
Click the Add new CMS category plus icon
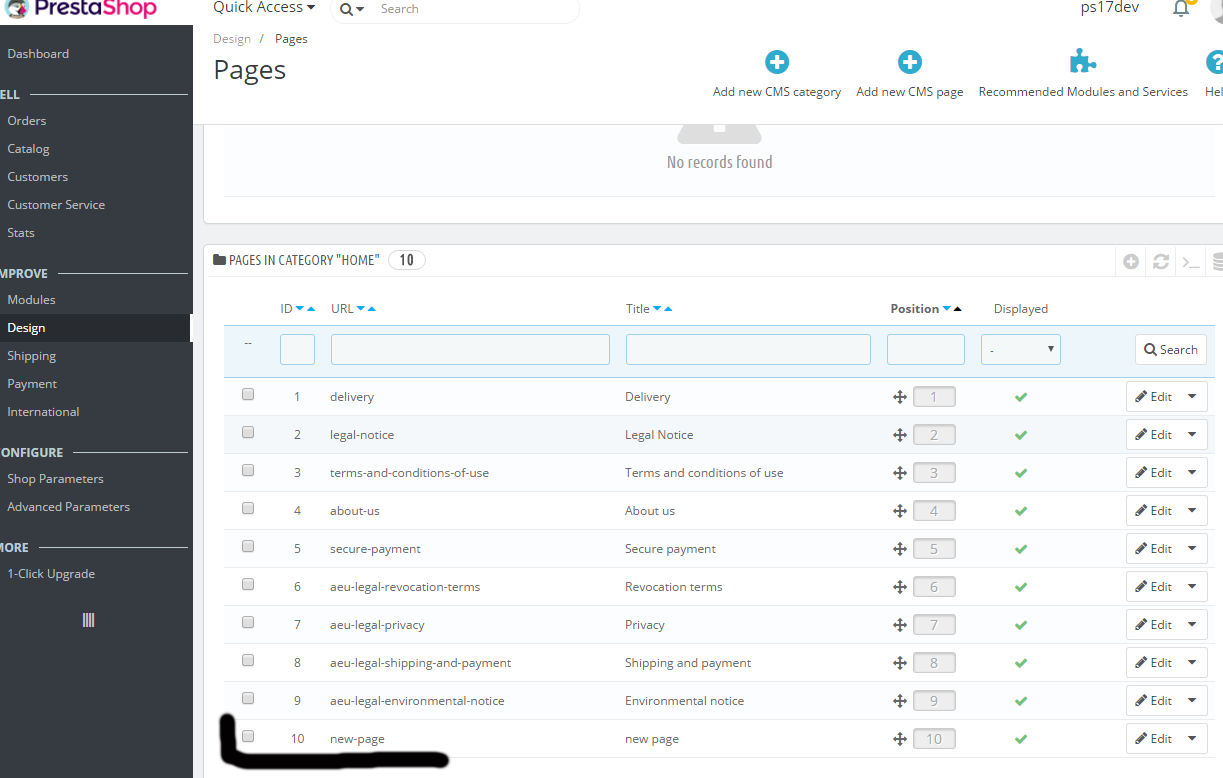pyautogui.click(x=777, y=62)
